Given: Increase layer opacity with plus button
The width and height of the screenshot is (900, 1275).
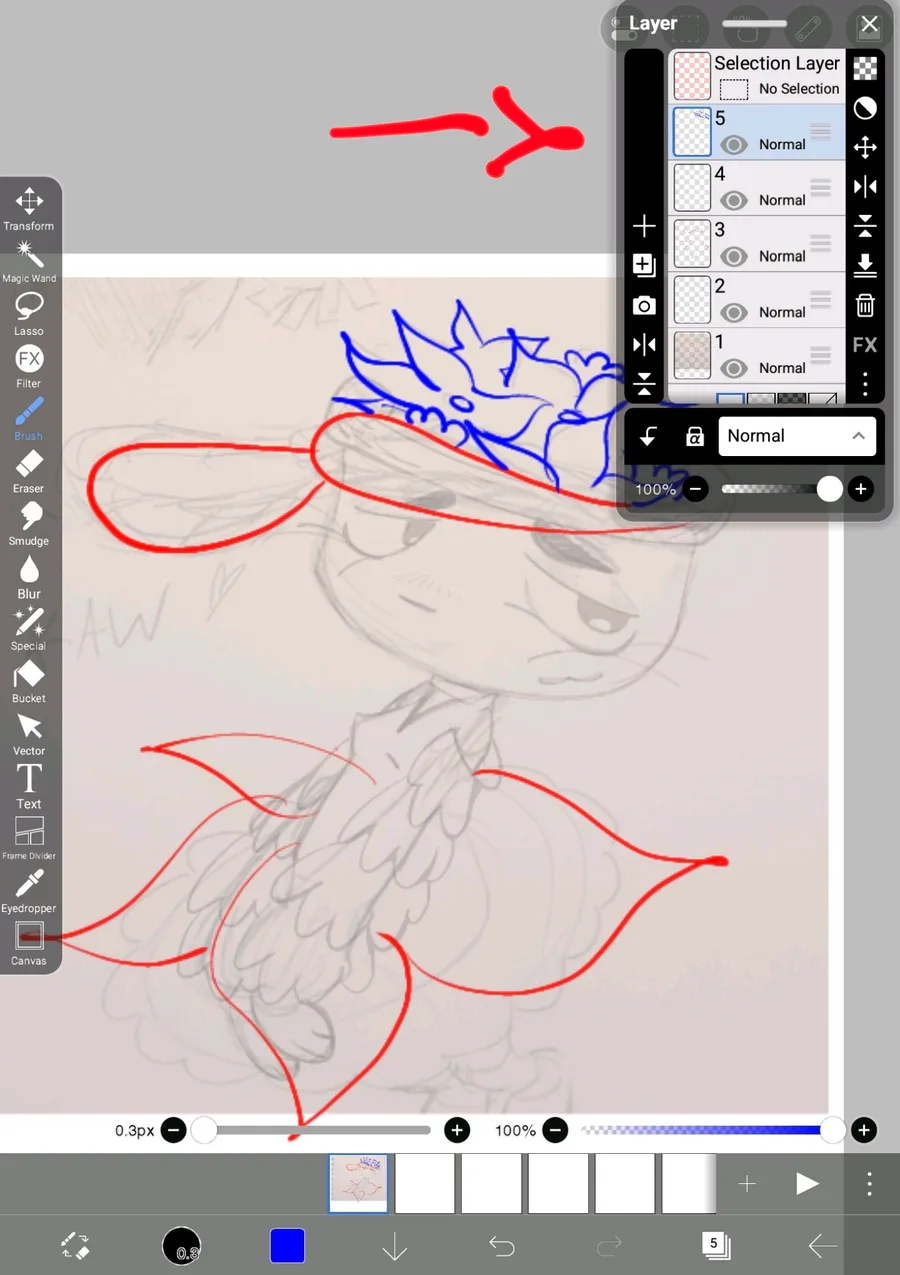Looking at the screenshot, I should [860, 489].
